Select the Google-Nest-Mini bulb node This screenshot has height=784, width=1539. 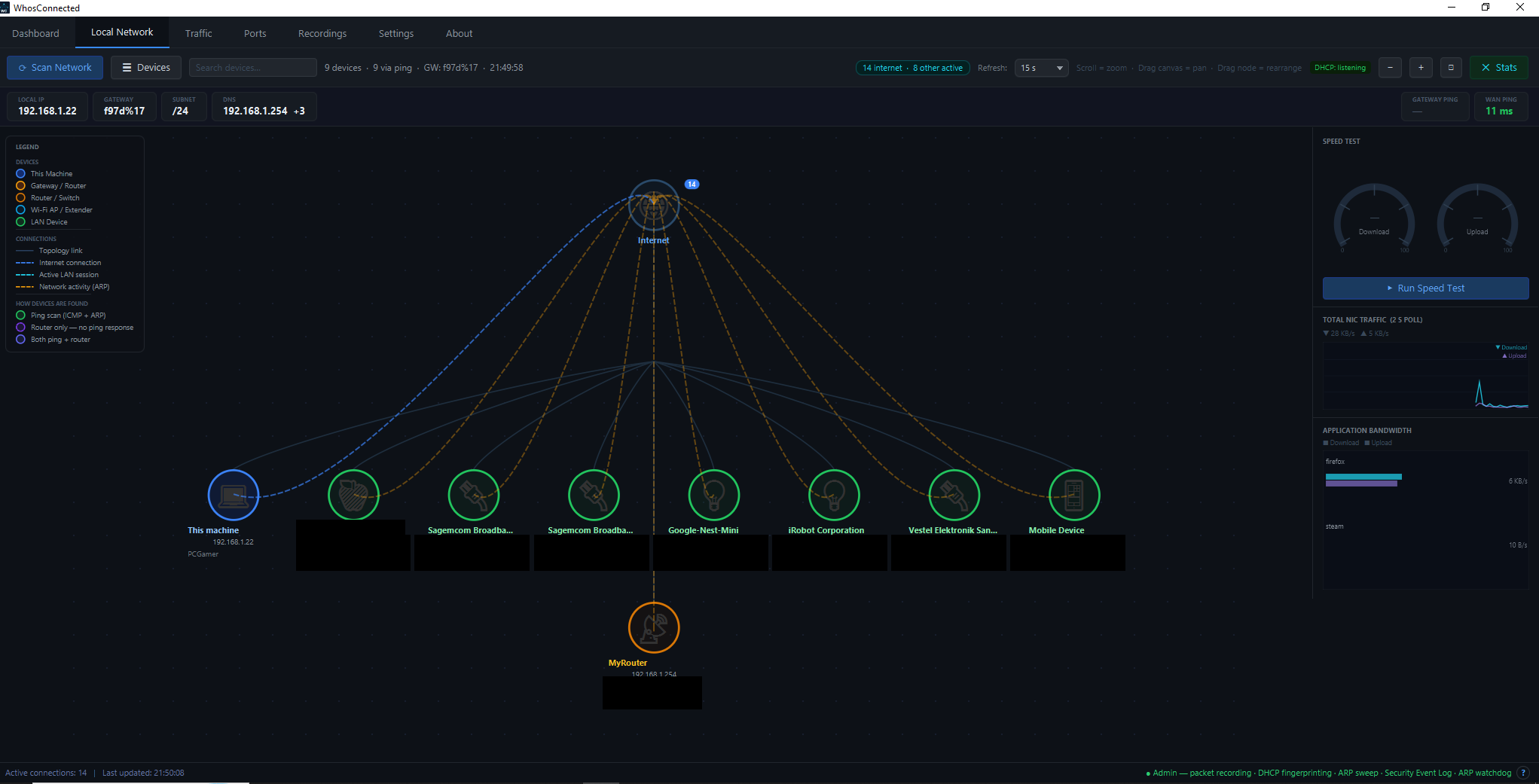point(714,495)
